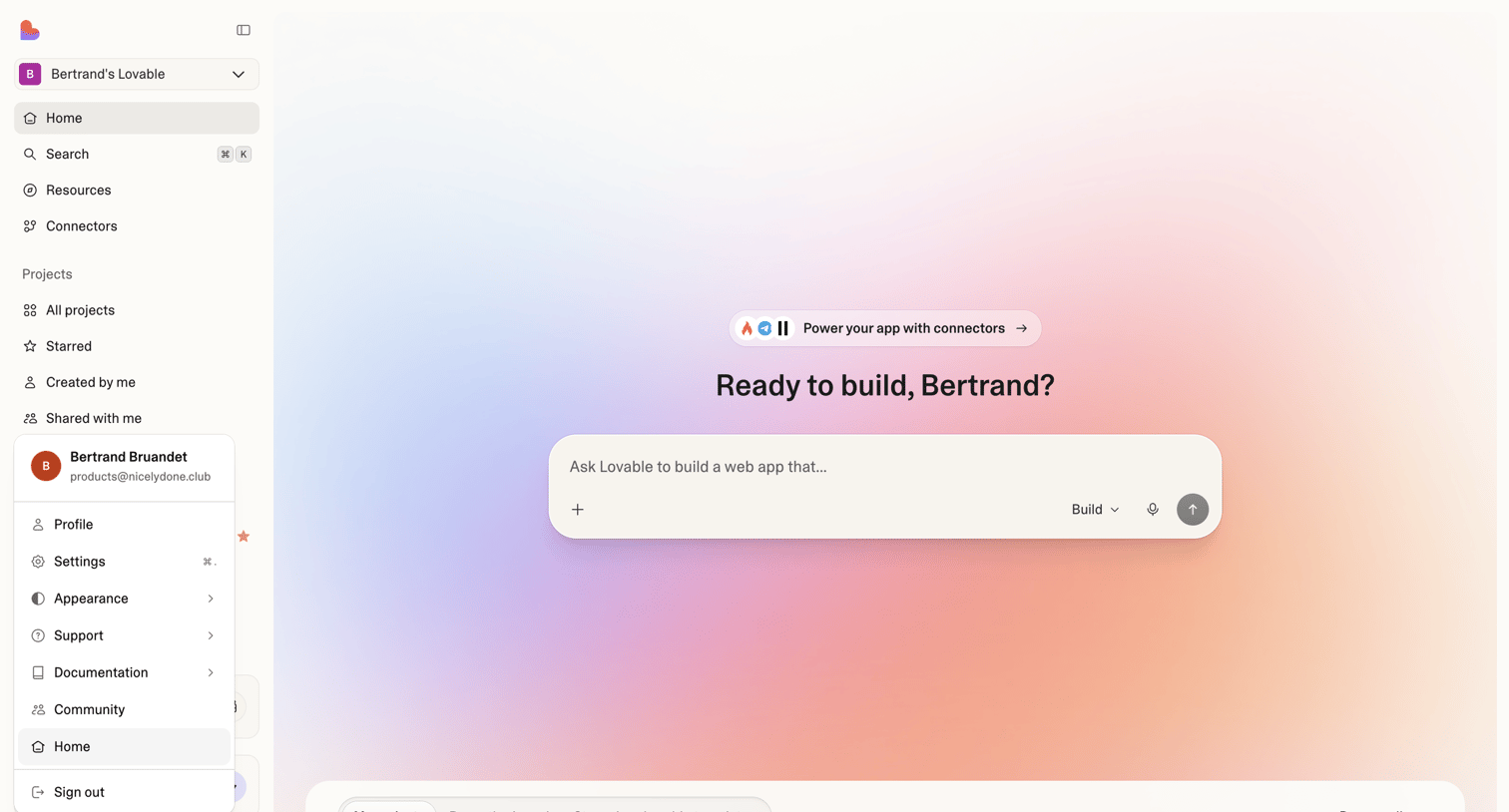Image resolution: width=1509 pixels, height=812 pixels.
Task: Open the Connectors page
Action: (x=137, y=225)
